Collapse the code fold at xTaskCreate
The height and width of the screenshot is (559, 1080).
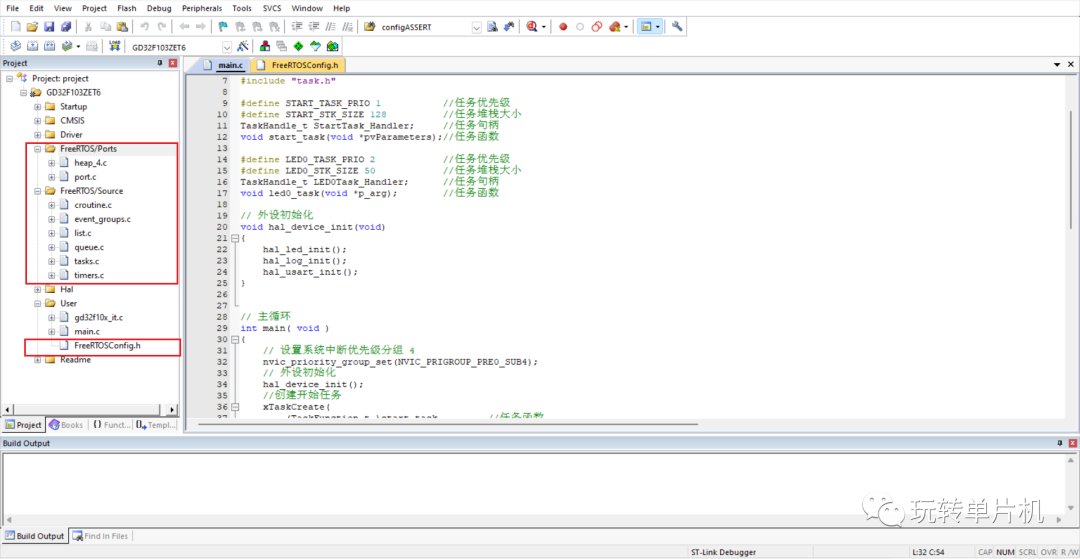(234, 408)
